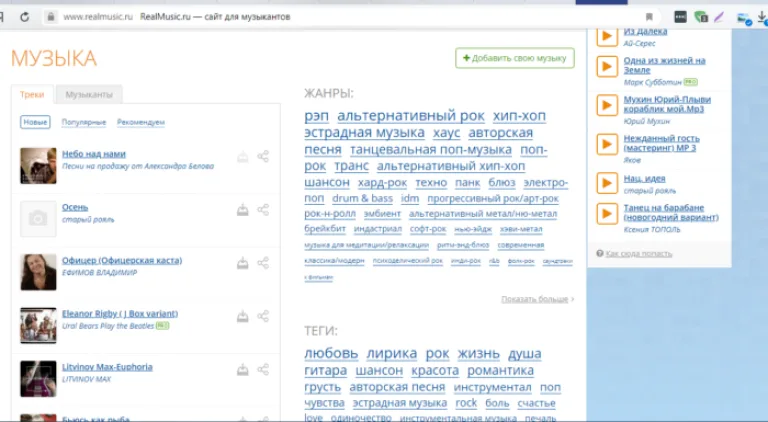Play Одна из жизней на Земле
Viewport: 768px width, 422px height.
click(607, 66)
